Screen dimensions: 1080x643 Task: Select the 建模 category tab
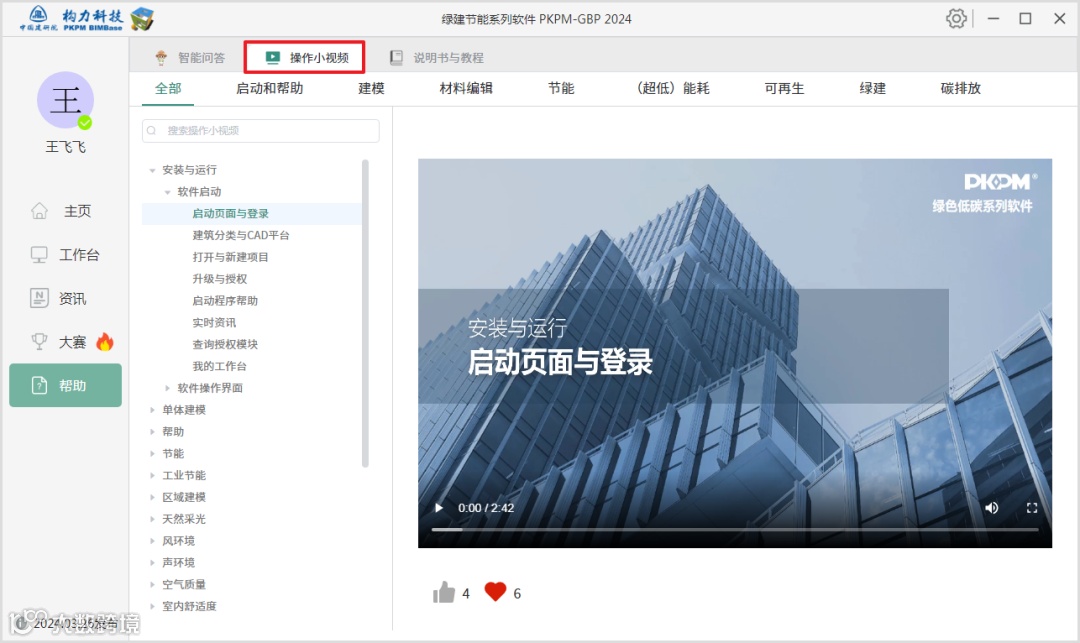tap(371, 88)
